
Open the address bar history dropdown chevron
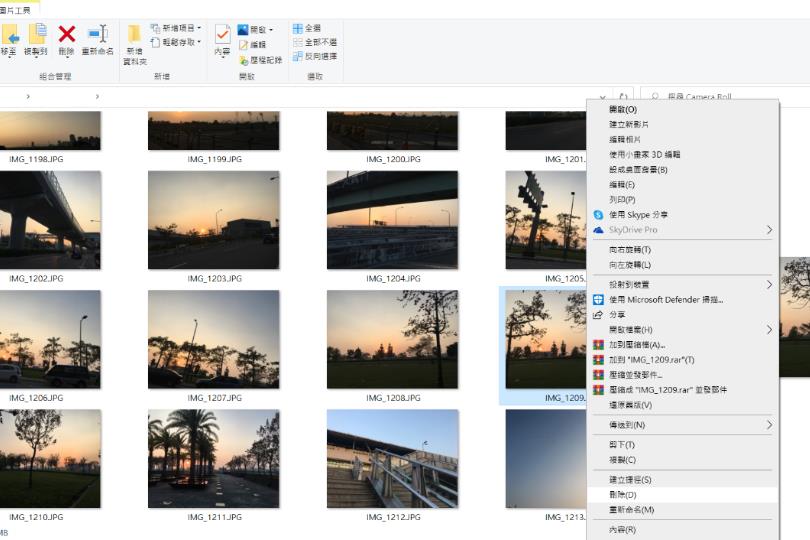[x=603, y=97]
